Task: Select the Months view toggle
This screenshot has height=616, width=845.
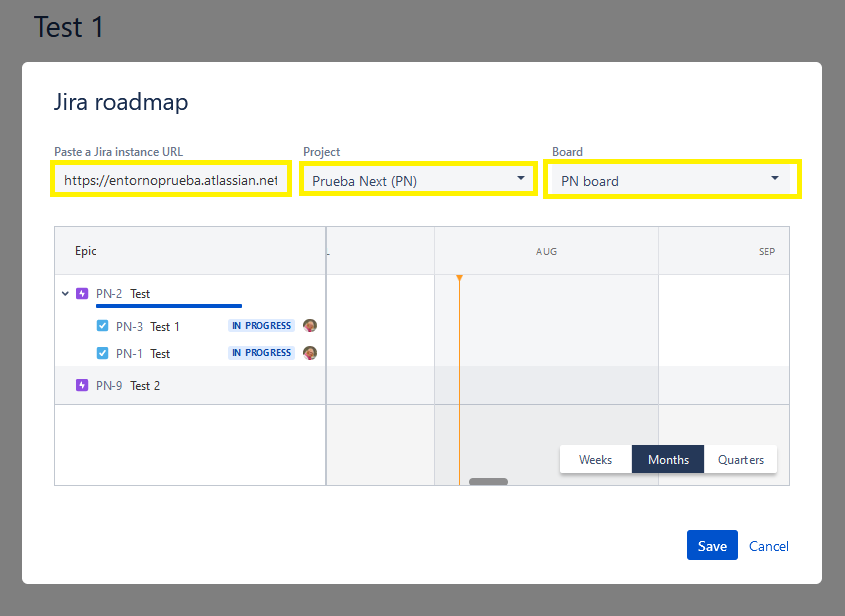Action: click(667, 459)
